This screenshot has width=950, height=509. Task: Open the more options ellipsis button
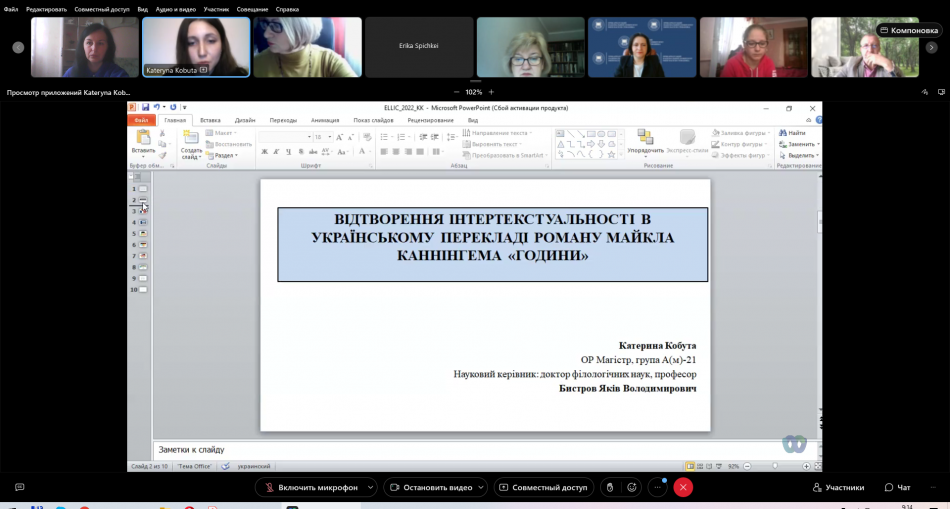(657, 487)
